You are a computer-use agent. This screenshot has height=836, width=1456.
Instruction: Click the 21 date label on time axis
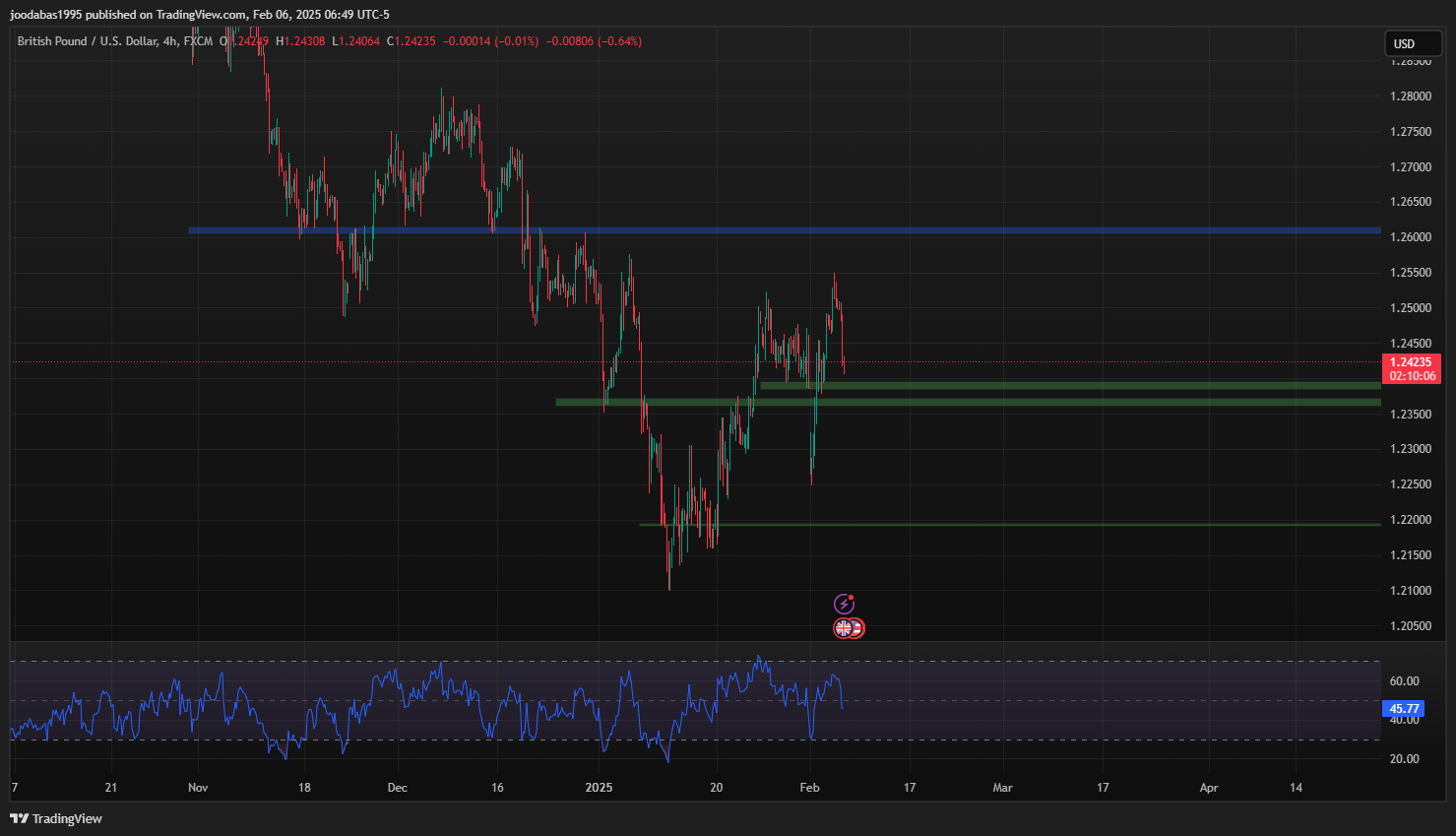click(x=110, y=788)
